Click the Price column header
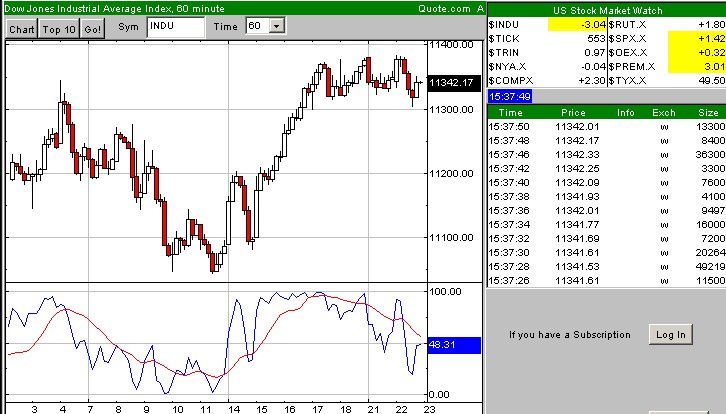726x414 pixels. pyautogui.click(x=573, y=113)
